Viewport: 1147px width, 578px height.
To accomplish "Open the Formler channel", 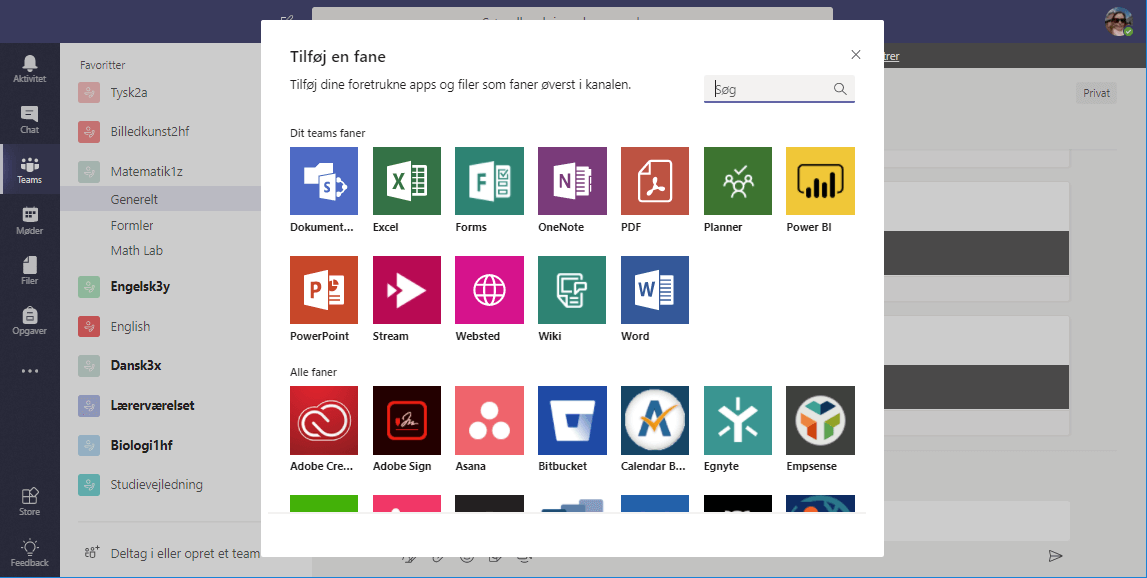I will (x=132, y=225).
